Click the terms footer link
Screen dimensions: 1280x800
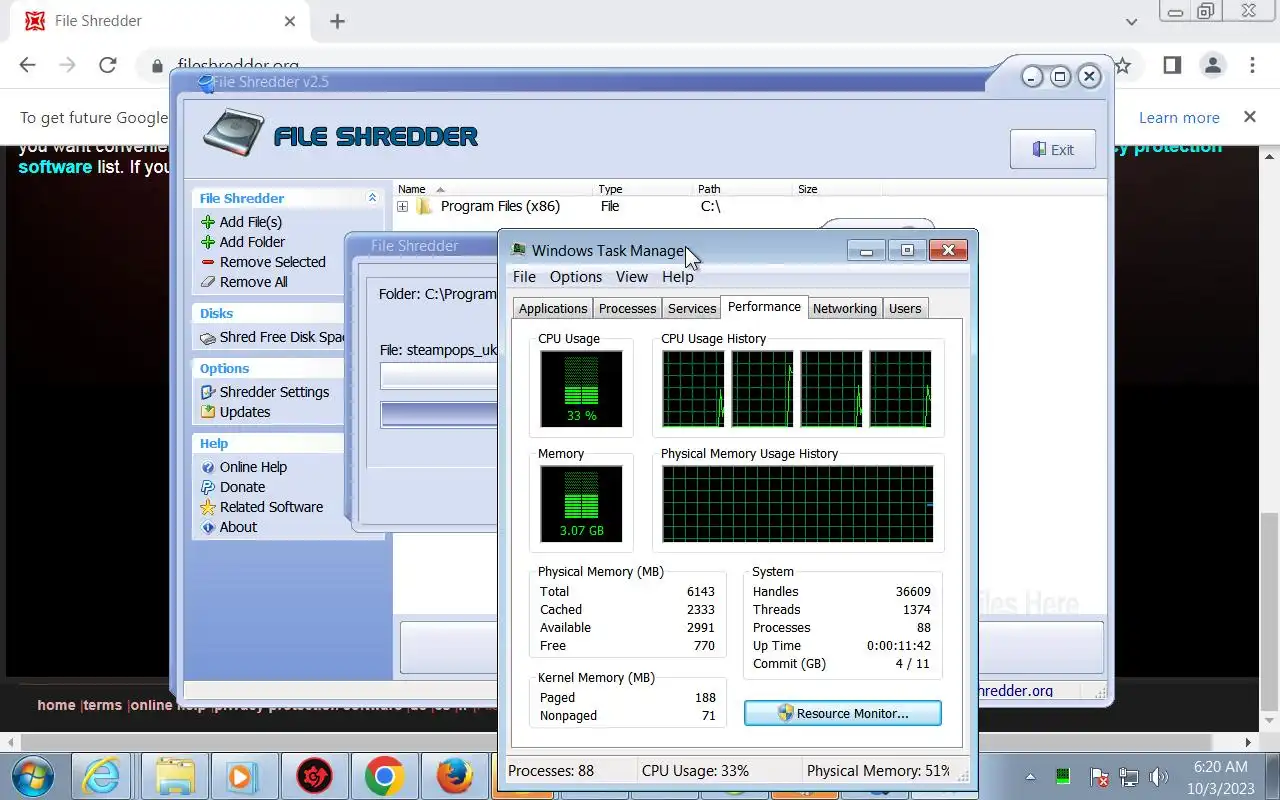[x=102, y=705]
